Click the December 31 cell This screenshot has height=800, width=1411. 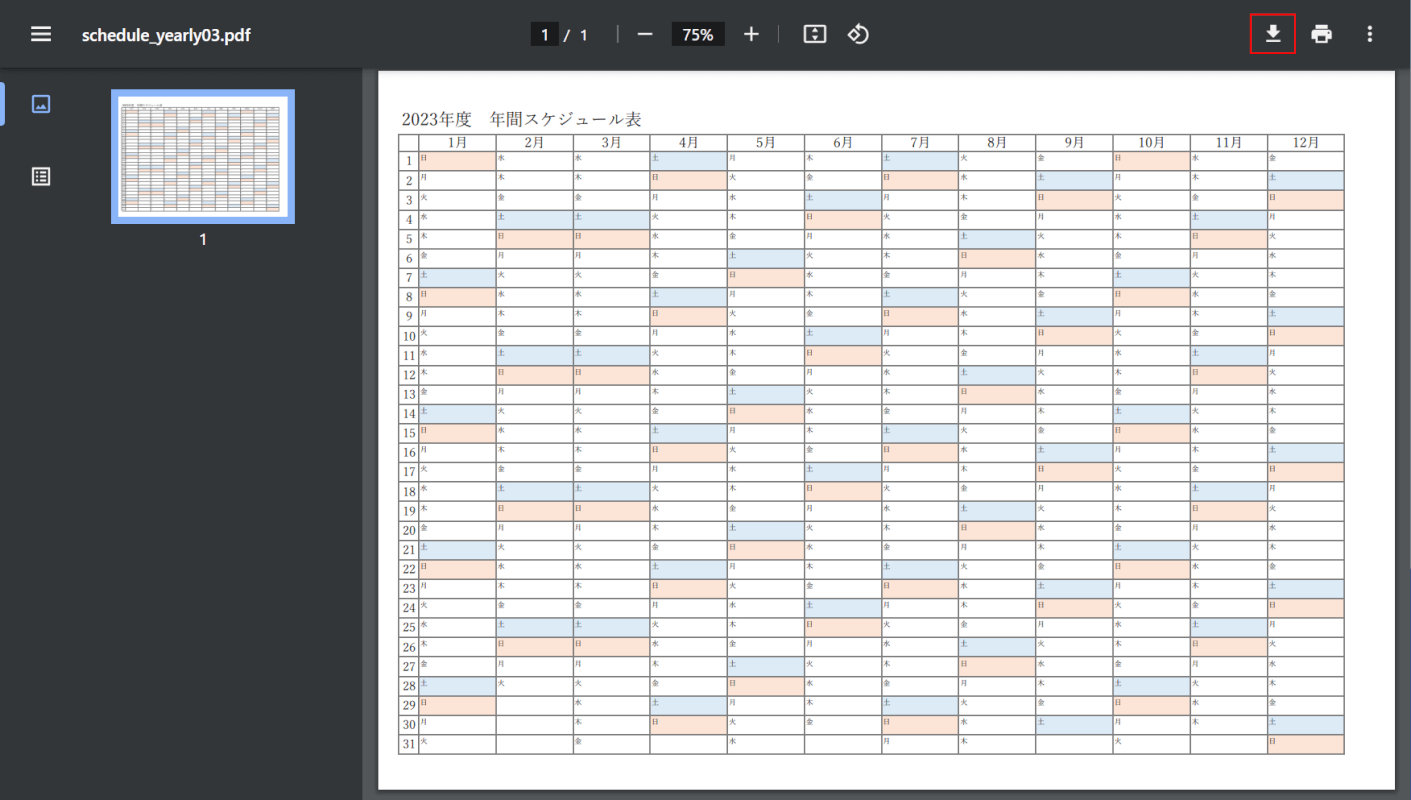[1305, 744]
